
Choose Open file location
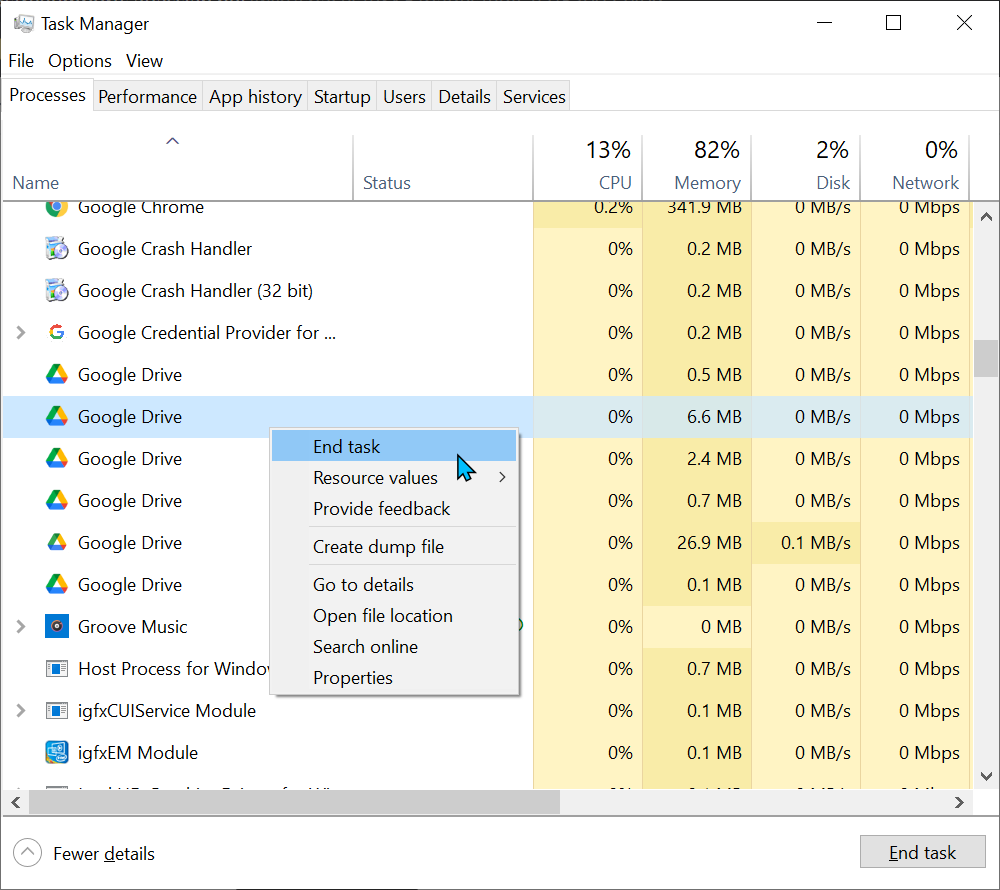[393, 616]
